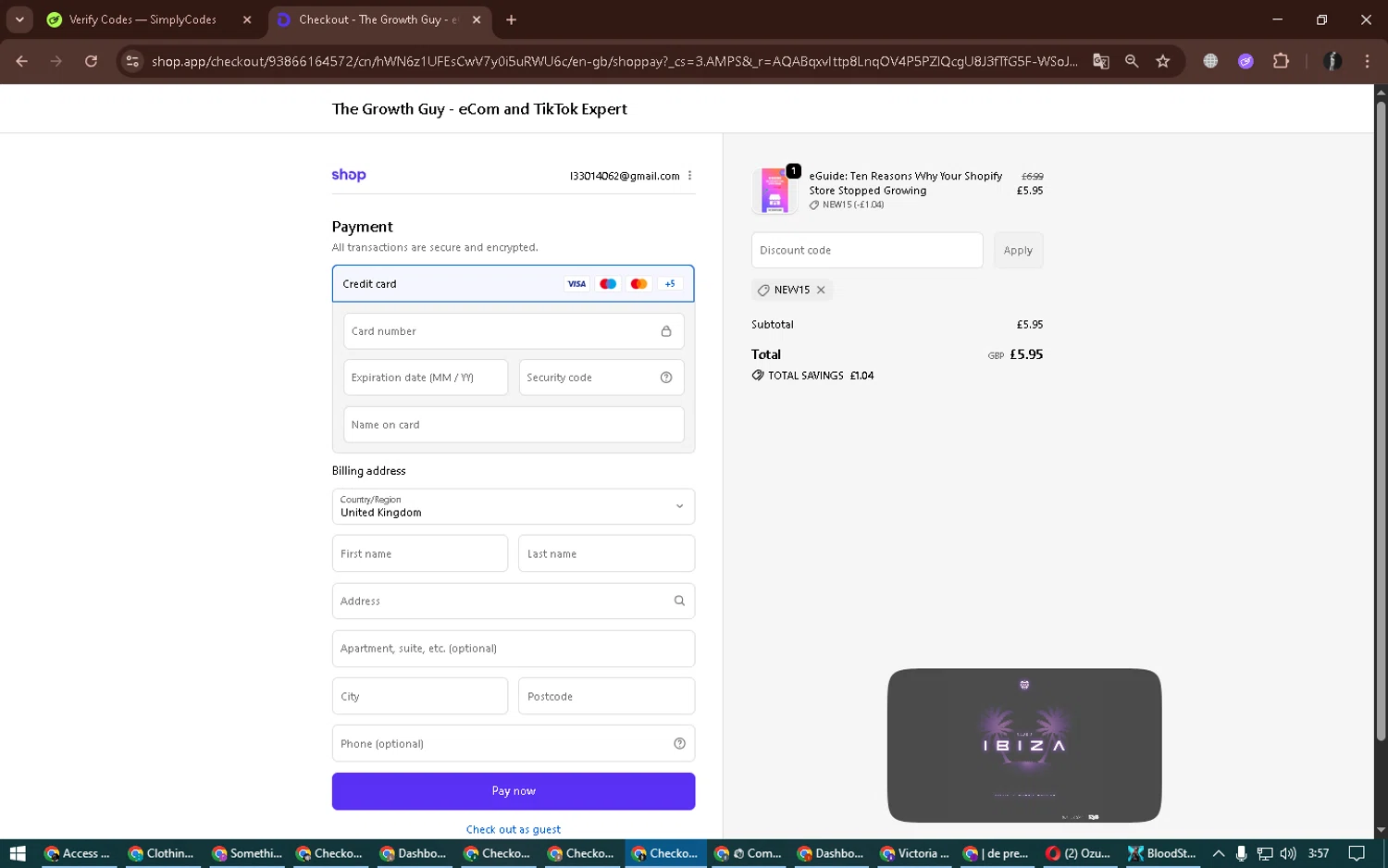1388x868 pixels.
Task: Show hidden system tray icons
Action: (1219, 853)
